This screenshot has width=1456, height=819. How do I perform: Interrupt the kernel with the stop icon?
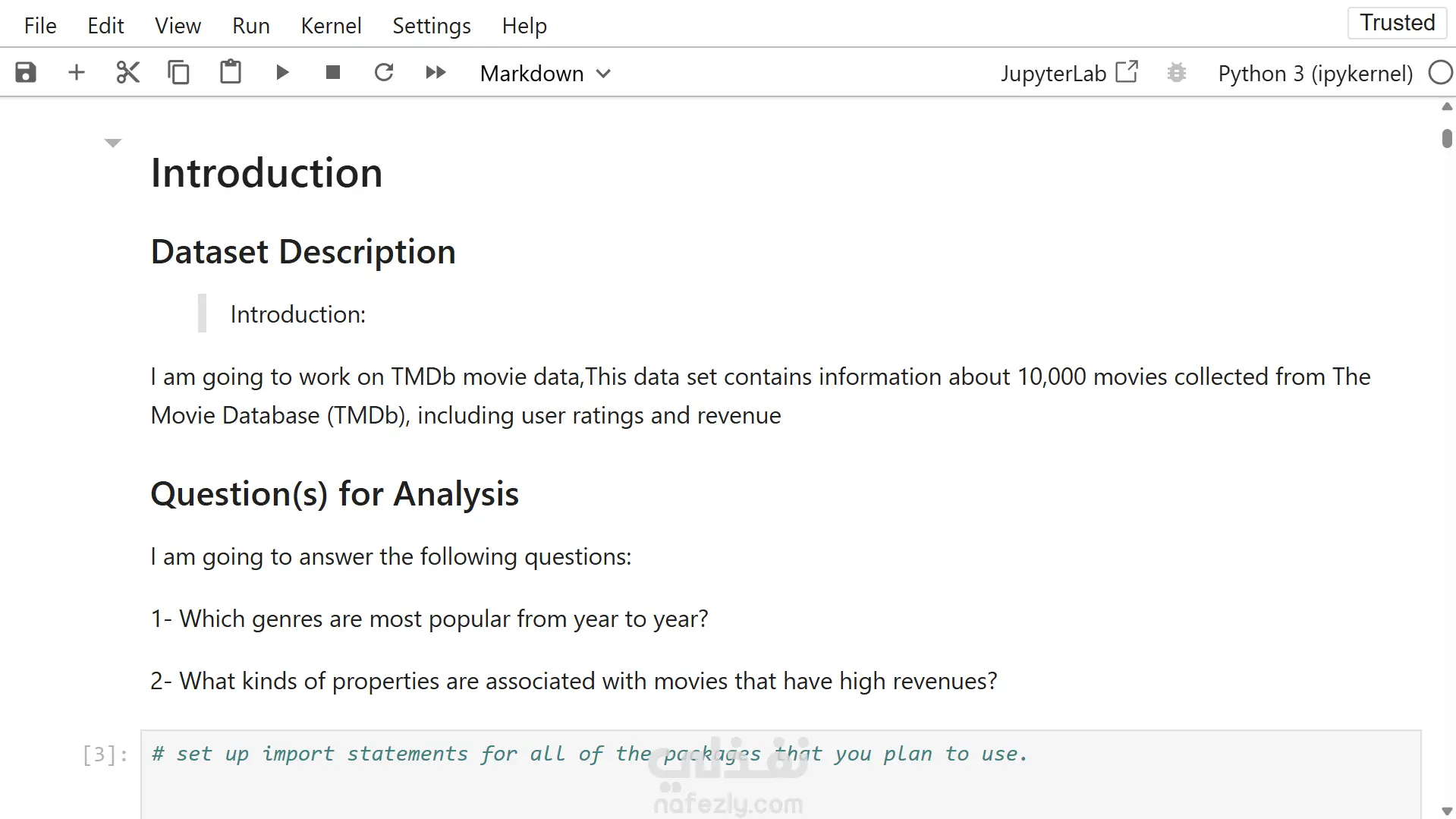coord(332,73)
